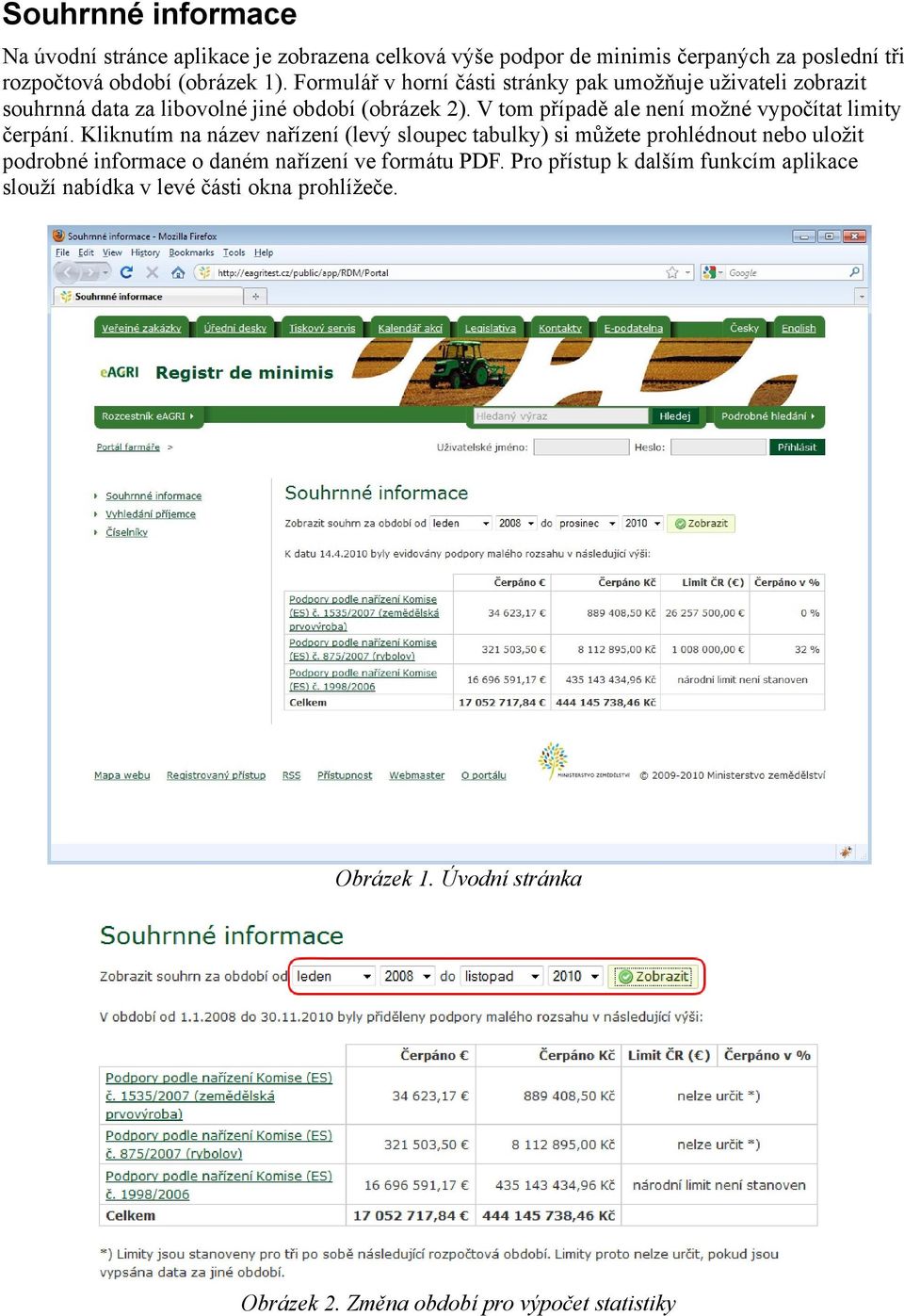Viewport: 904px width, 1316px height.
Task: Click Zobrazit button in Figure 2
Action: [x=653, y=976]
